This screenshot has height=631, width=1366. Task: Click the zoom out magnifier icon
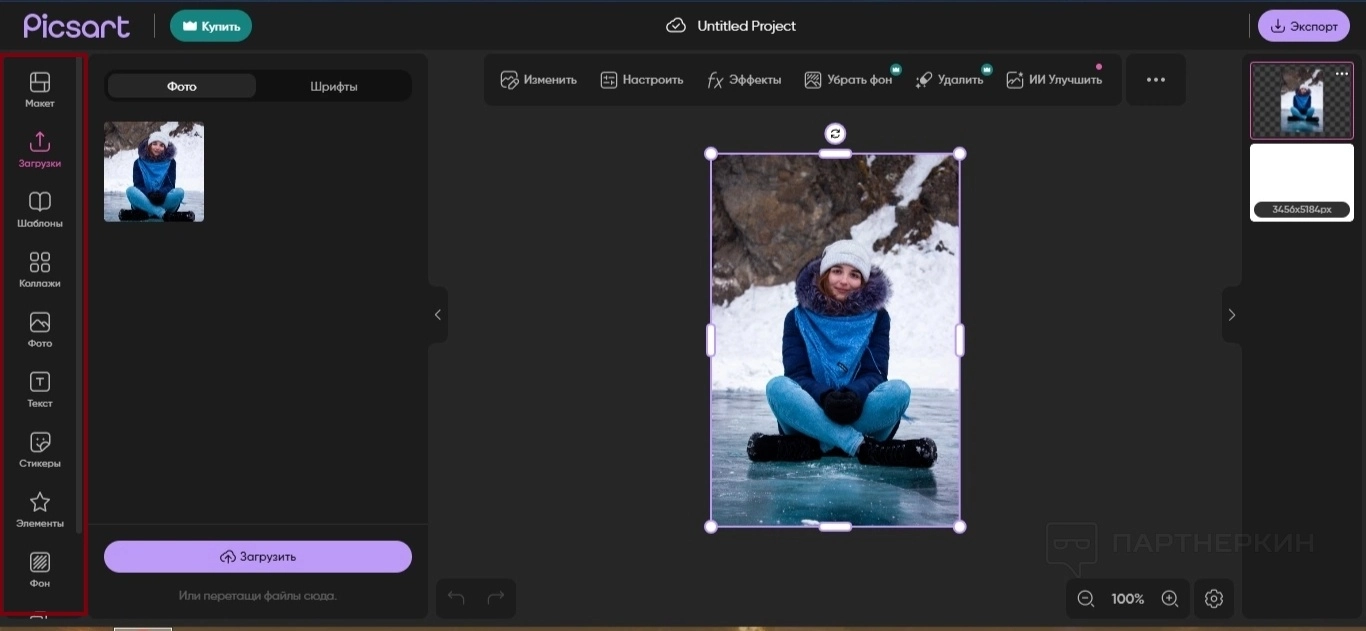pos(1086,598)
